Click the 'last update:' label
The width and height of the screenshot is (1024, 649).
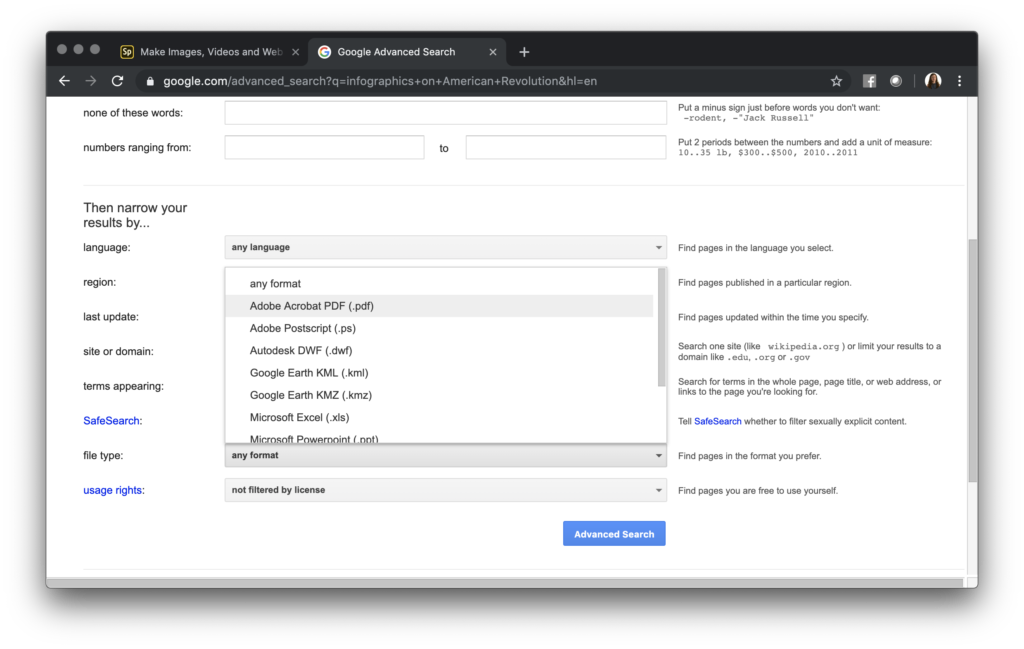click(111, 317)
